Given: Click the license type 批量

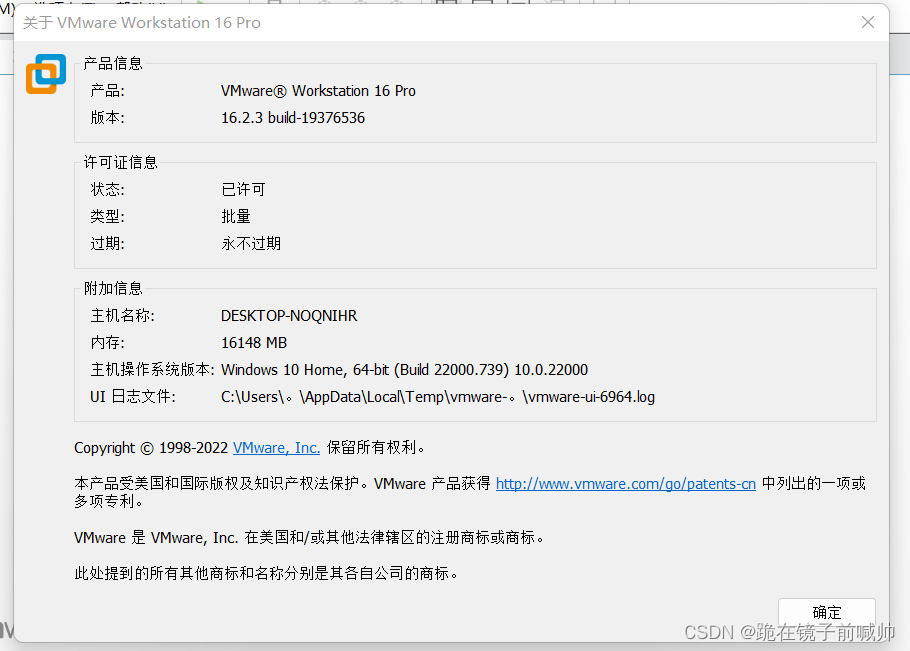Looking at the screenshot, I should tap(236, 216).
